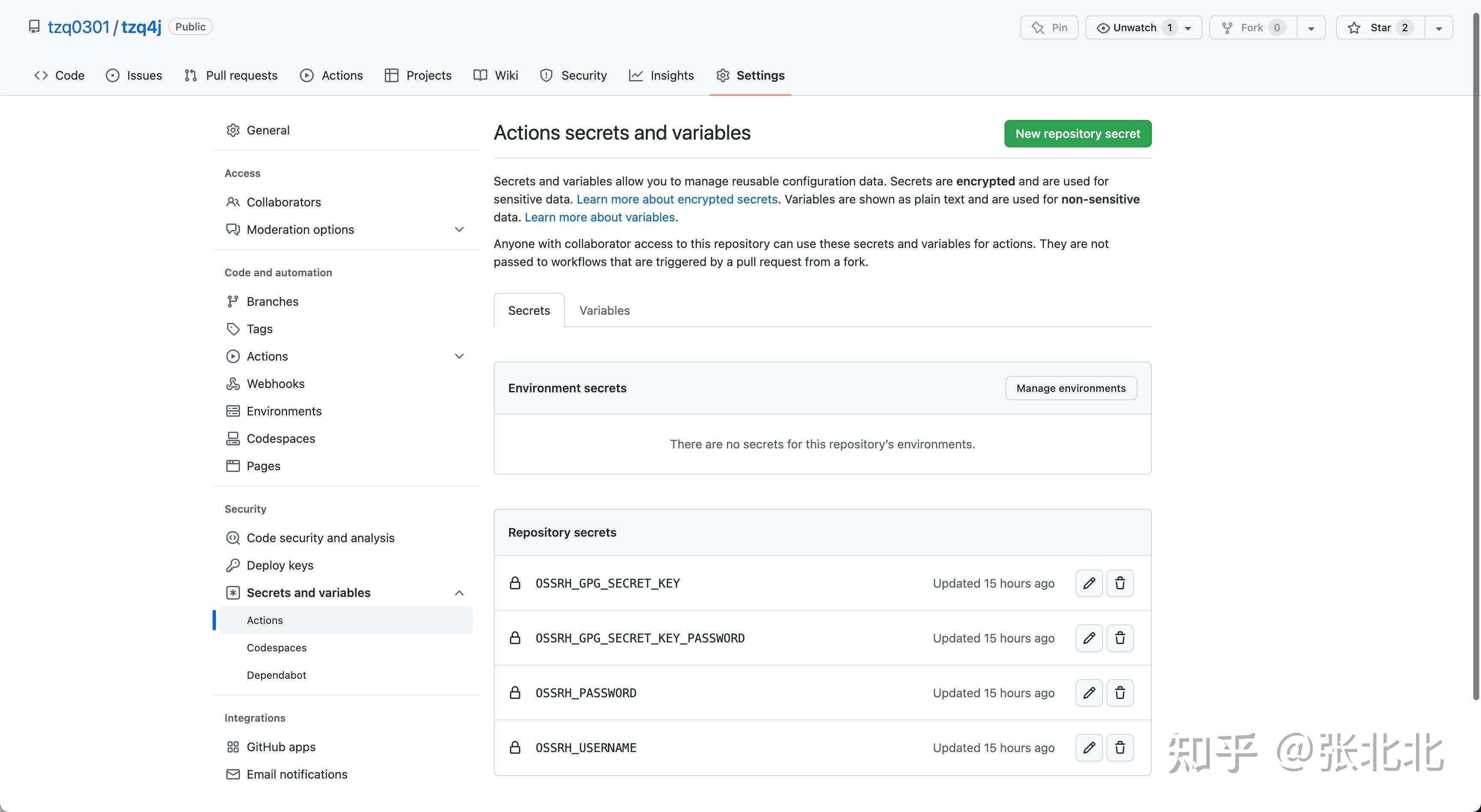
Task: Click the Environments server icon
Action: click(233, 412)
